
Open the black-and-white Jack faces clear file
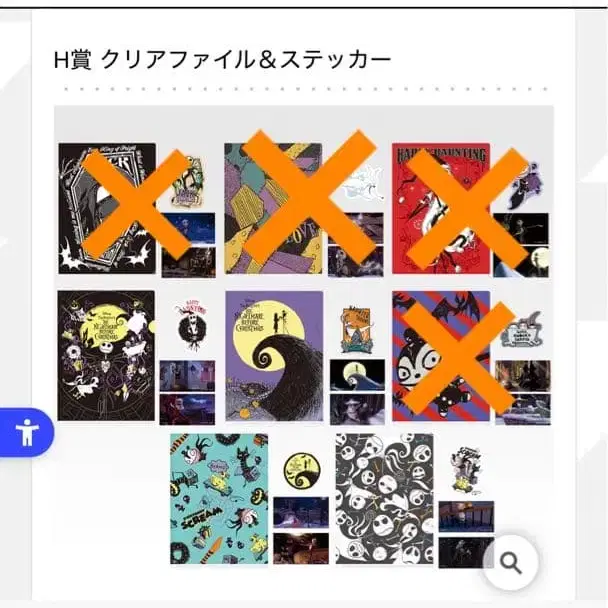tap(385, 499)
